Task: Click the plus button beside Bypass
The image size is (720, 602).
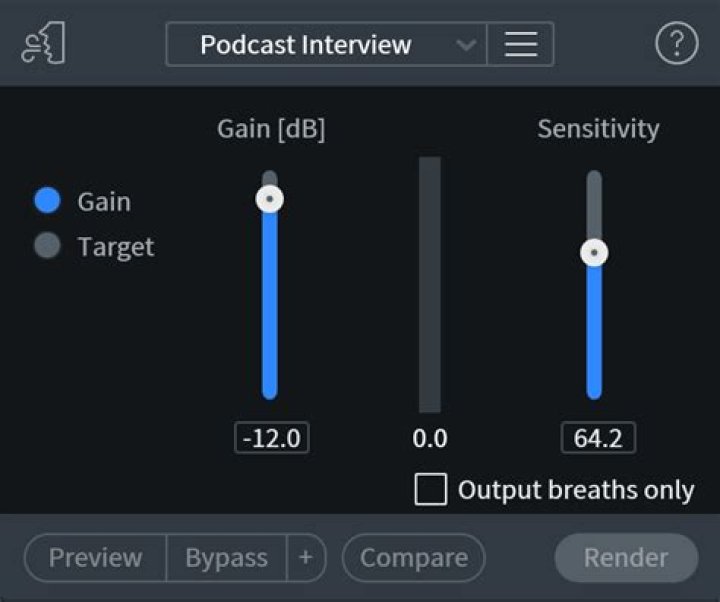Action: (x=305, y=558)
